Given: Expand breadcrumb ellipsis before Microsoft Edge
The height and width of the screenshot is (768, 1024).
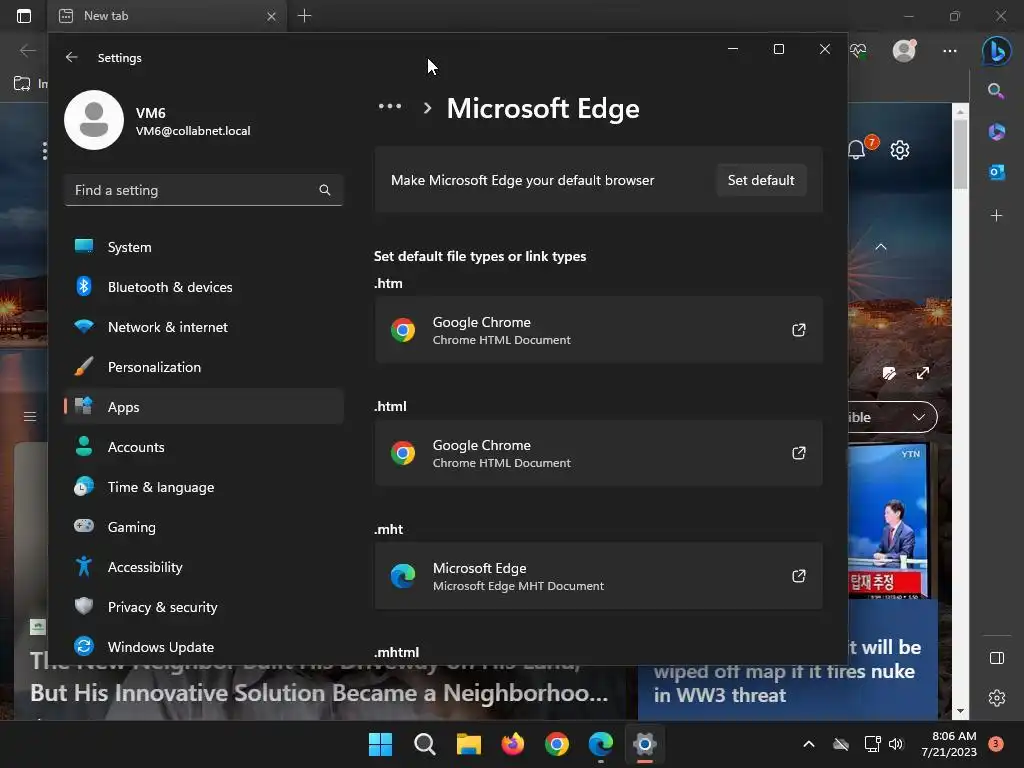Looking at the screenshot, I should click(390, 106).
